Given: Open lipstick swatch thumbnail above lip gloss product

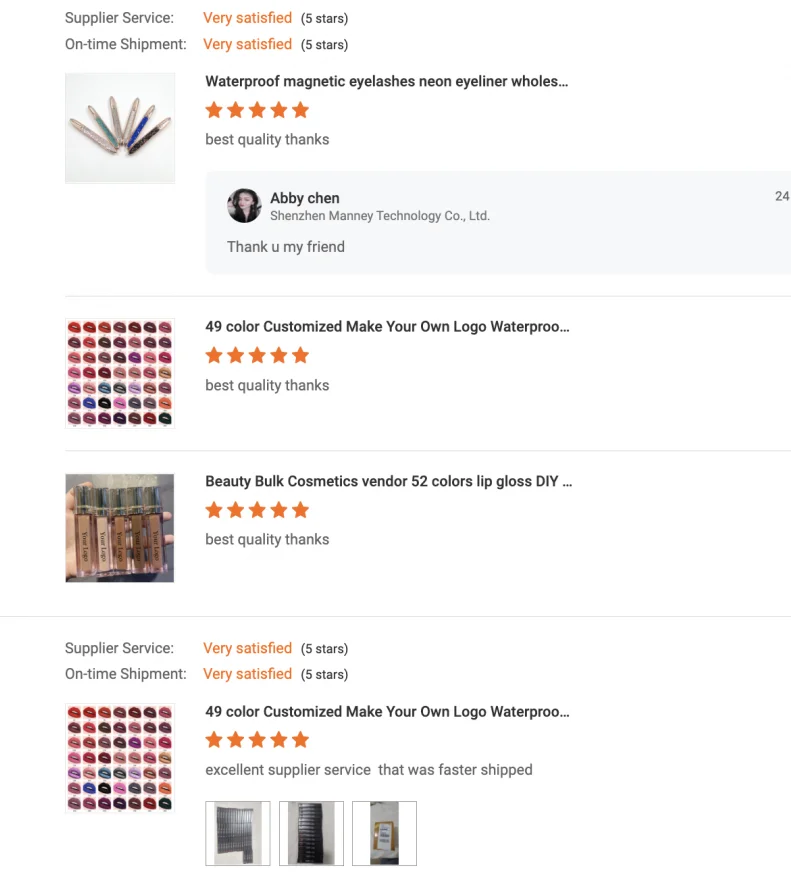Looking at the screenshot, I should tap(120, 373).
